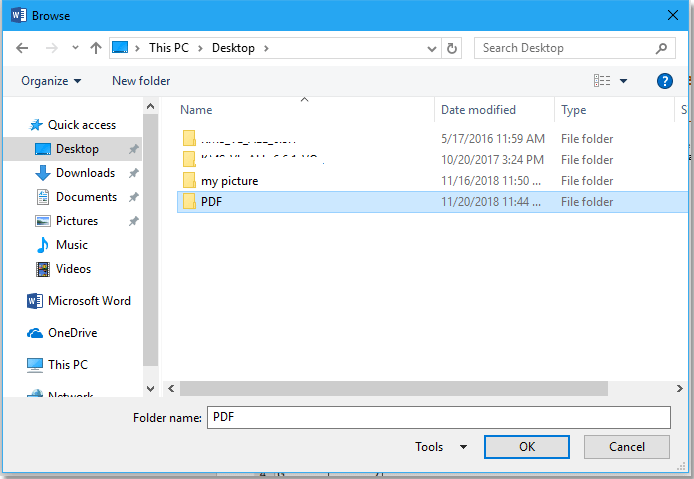Click the search magnifier icon
Image resolution: width=694 pixels, height=479 pixels.
[x=661, y=48]
